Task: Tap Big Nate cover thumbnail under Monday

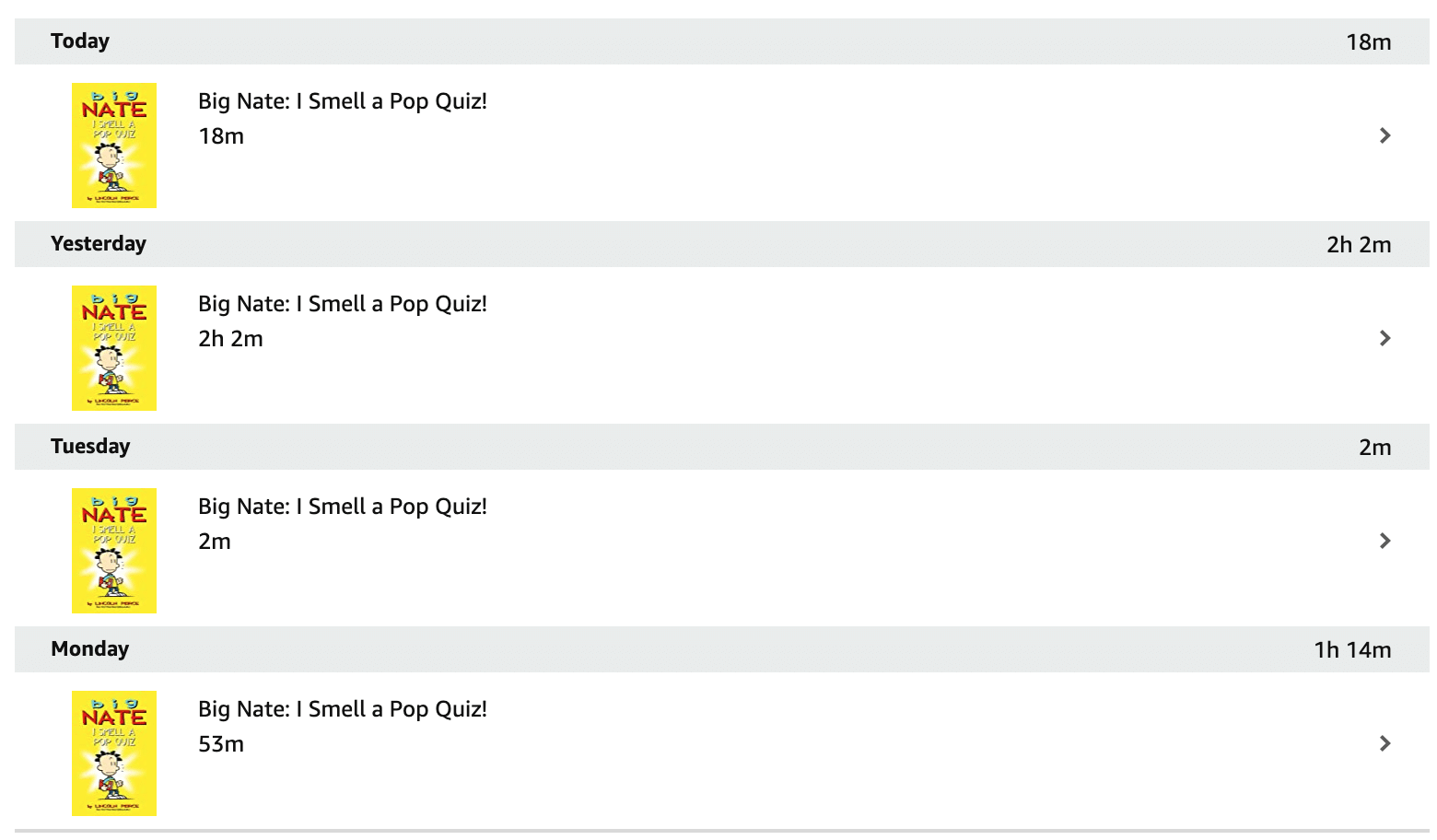Action: tap(114, 753)
